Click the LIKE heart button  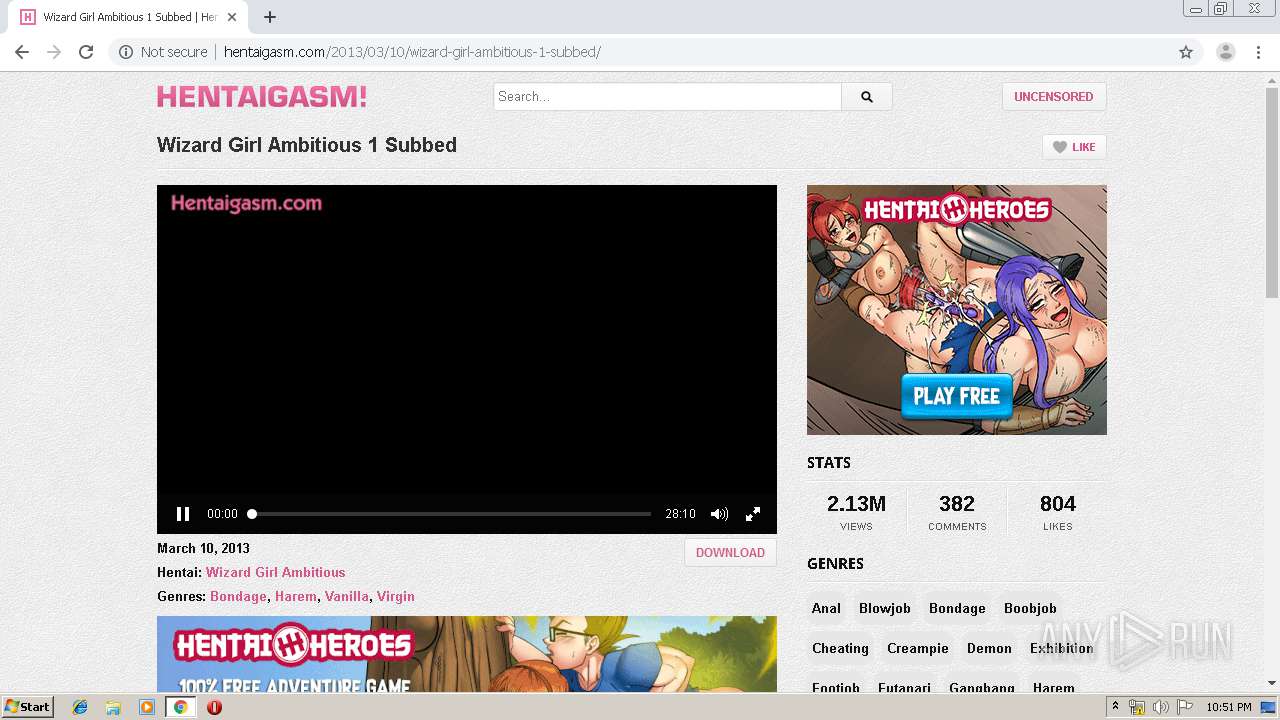pos(1074,147)
